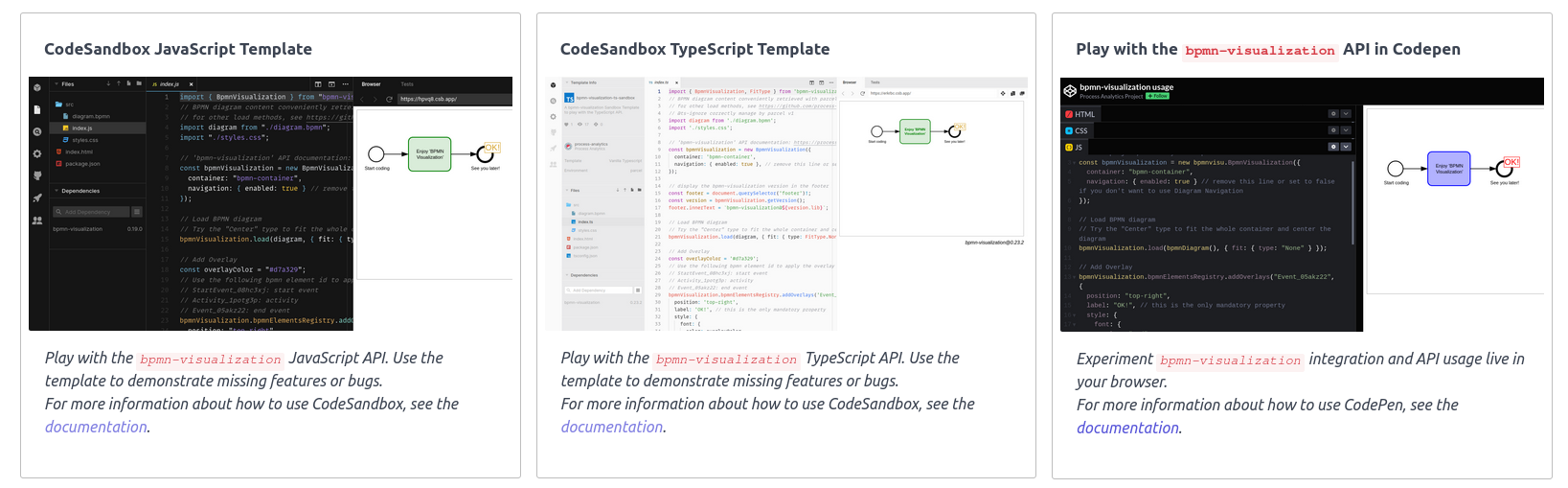Screen dimensions: 1568x488
Task: Click the 'how to use CodePen' sentence
Action: point(1268,405)
